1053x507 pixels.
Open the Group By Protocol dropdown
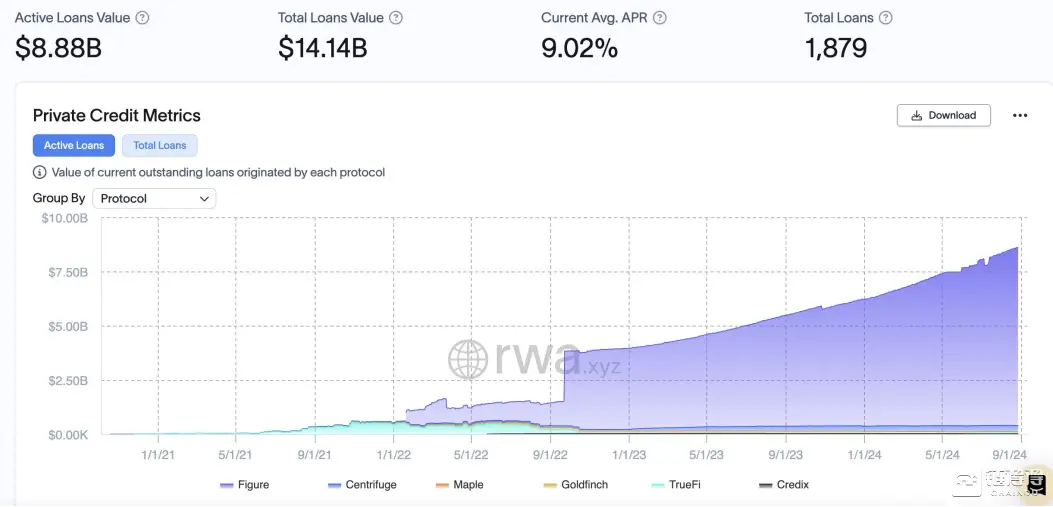click(x=154, y=198)
